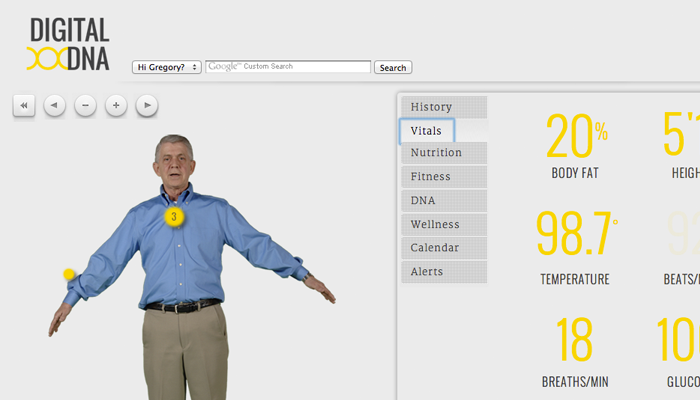Zoom out with the minus button
The image size is (700, 400).
(x=86, y=105)
